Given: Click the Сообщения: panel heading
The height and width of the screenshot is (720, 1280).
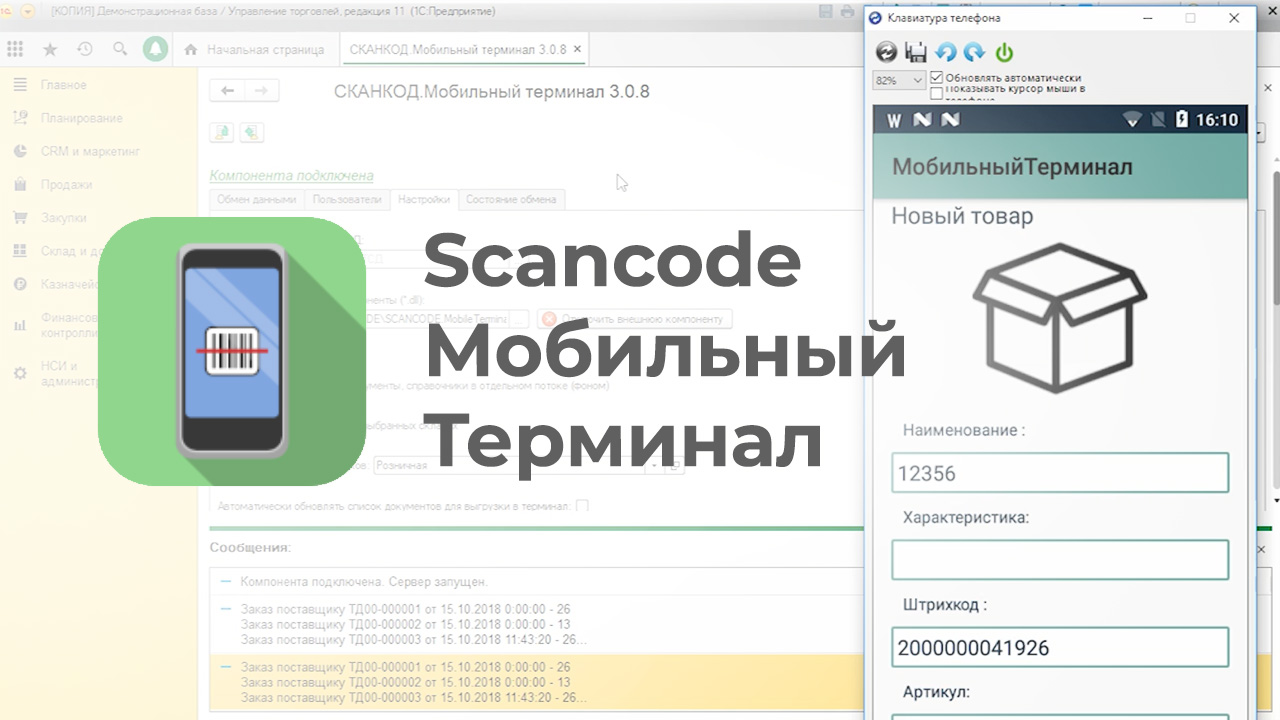Looking at the screenshot, I should tap(250, 548).
